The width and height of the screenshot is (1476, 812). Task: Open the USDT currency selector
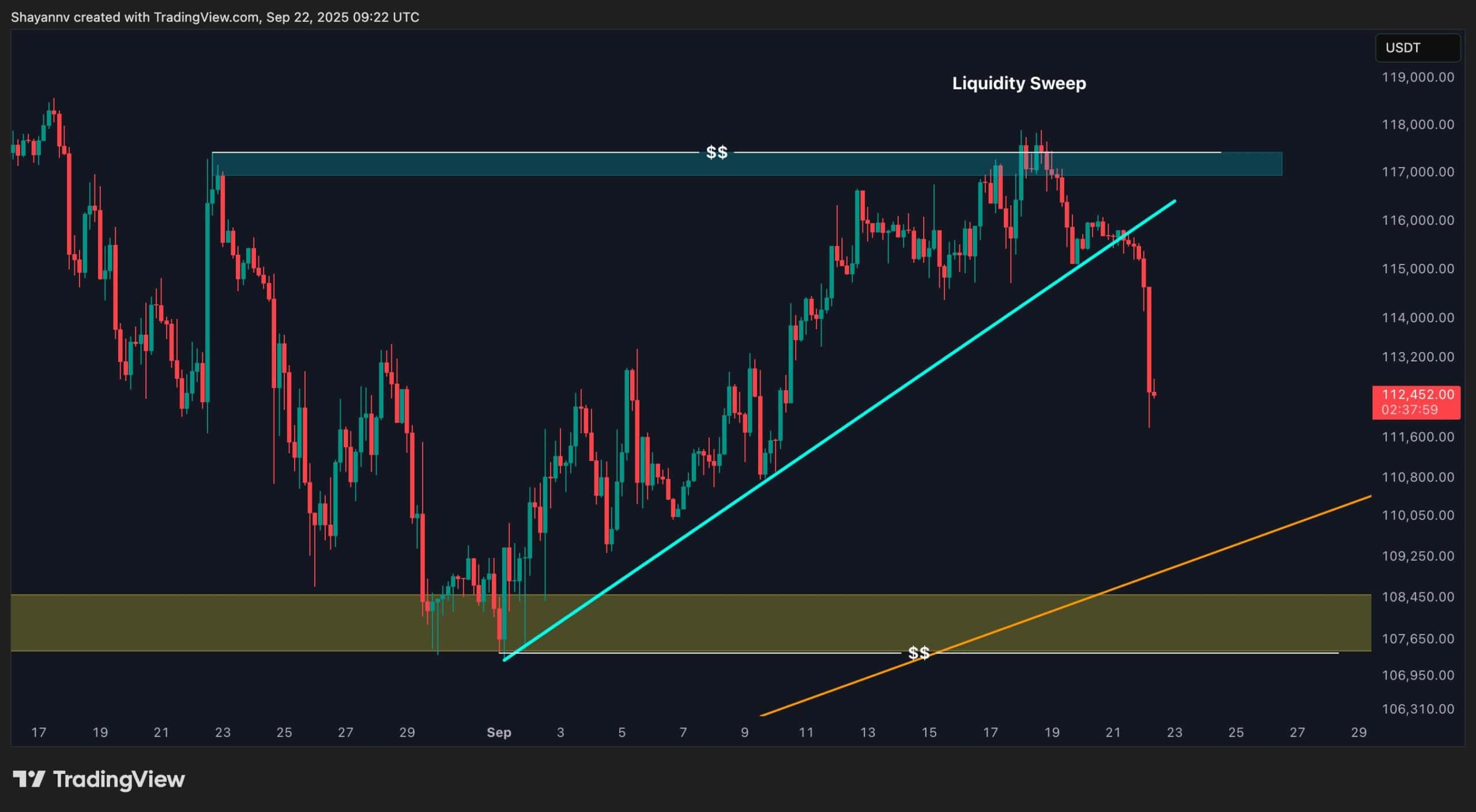click(x=1417, y=48)
